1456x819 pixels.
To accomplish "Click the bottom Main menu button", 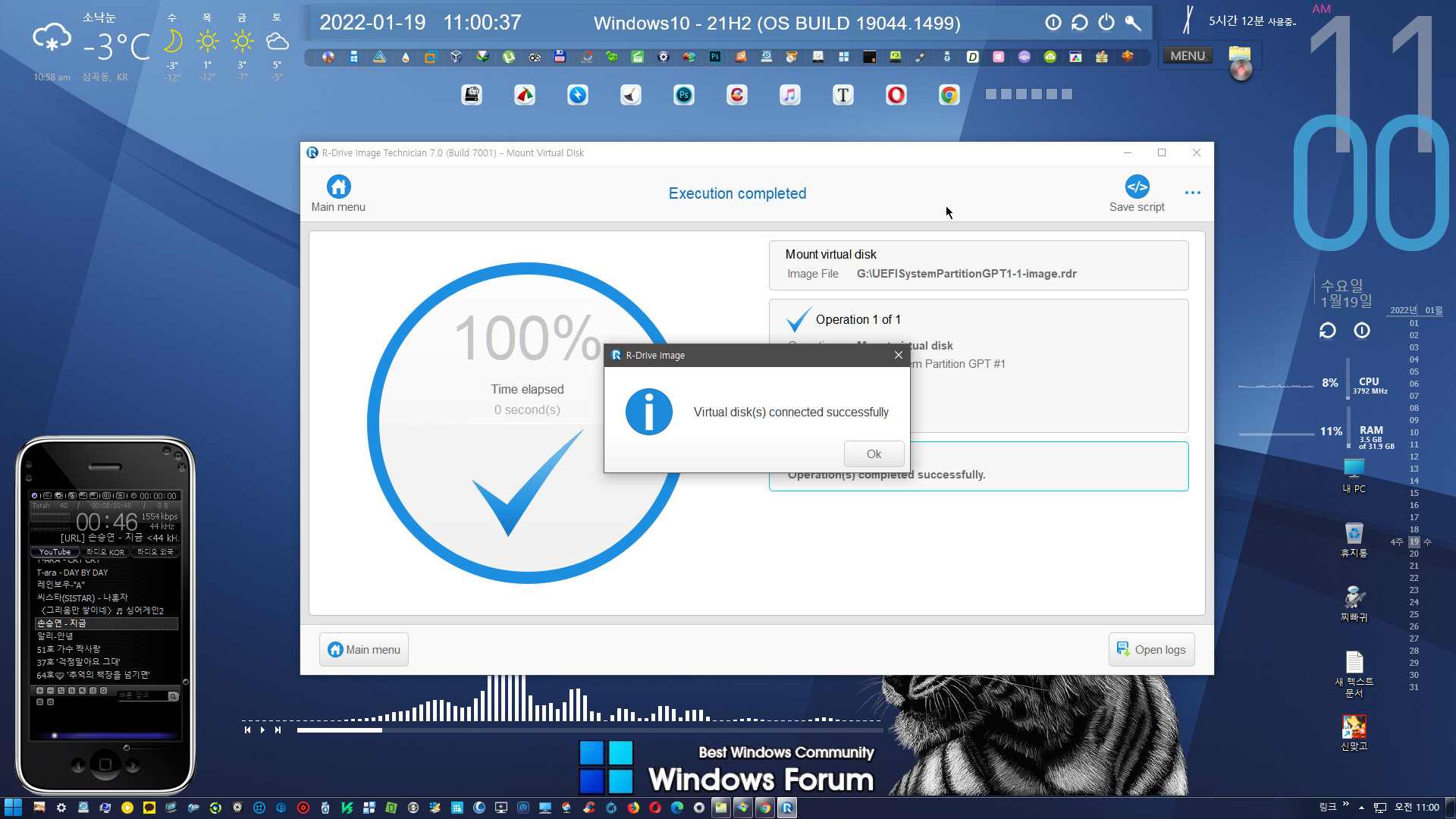I will point(364,650).
